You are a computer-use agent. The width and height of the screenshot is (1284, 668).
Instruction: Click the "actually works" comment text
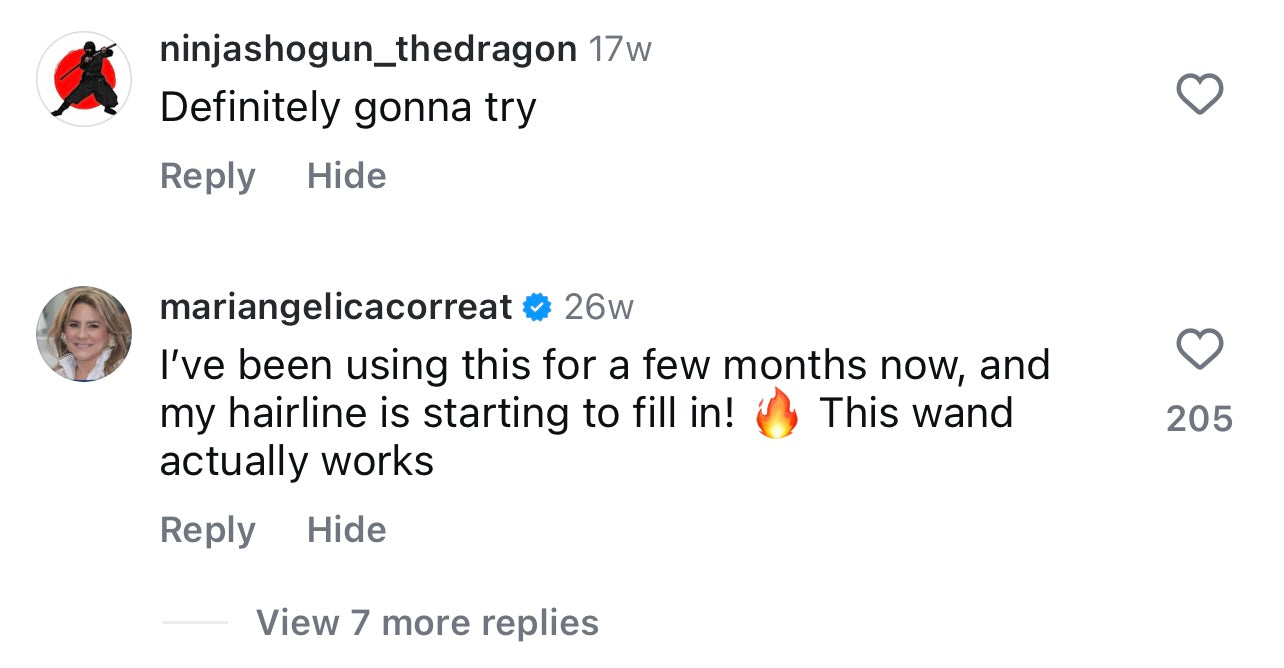pos(297,461)
